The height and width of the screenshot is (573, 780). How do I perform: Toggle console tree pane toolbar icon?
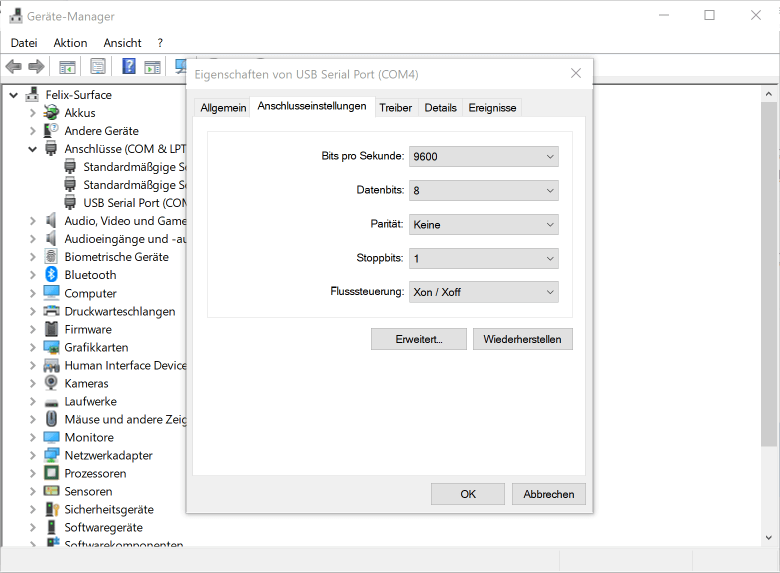[67, 66]
